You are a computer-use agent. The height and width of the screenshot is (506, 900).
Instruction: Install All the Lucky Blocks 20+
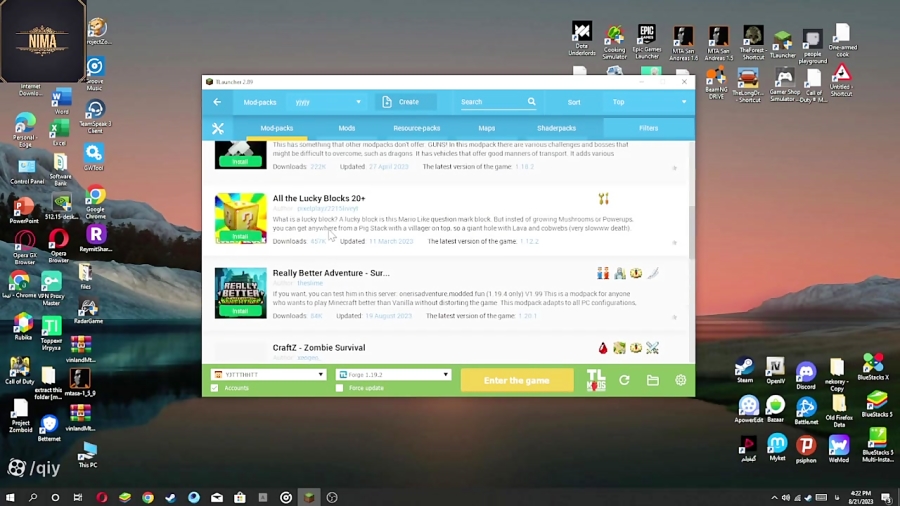pos(240,236)
